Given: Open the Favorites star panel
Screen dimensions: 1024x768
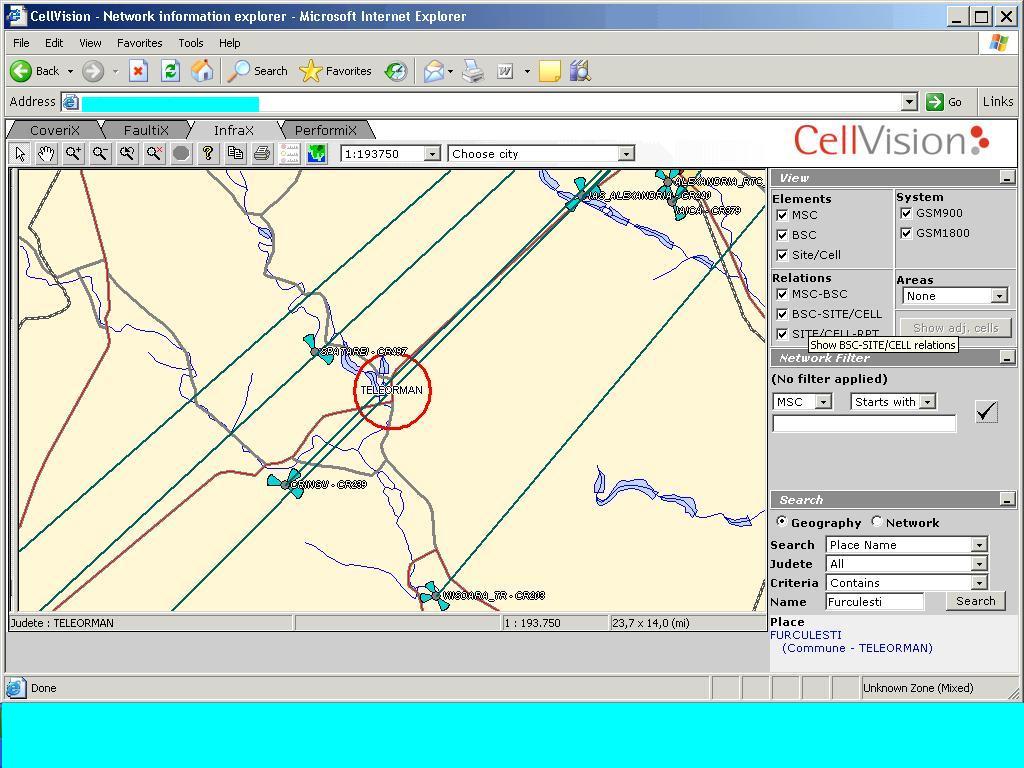Looking at the screenshot, I should pyautogui.click(x=336, y=71).
